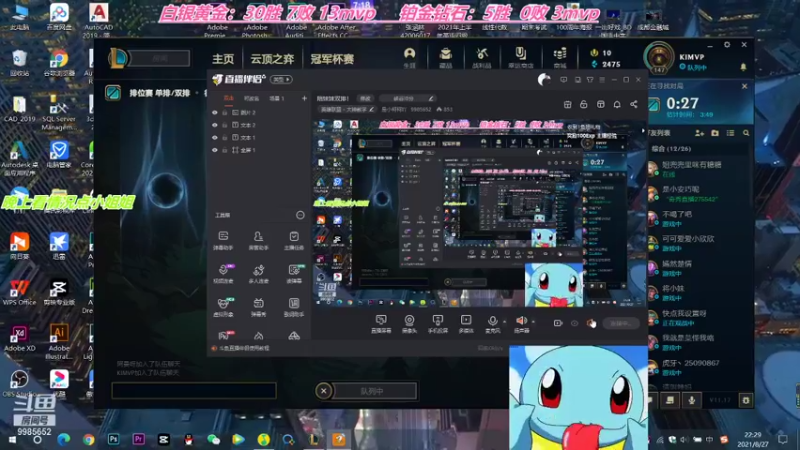Open the 多人连麦 tool
800x450 pixels.
[x=259, y=274]
